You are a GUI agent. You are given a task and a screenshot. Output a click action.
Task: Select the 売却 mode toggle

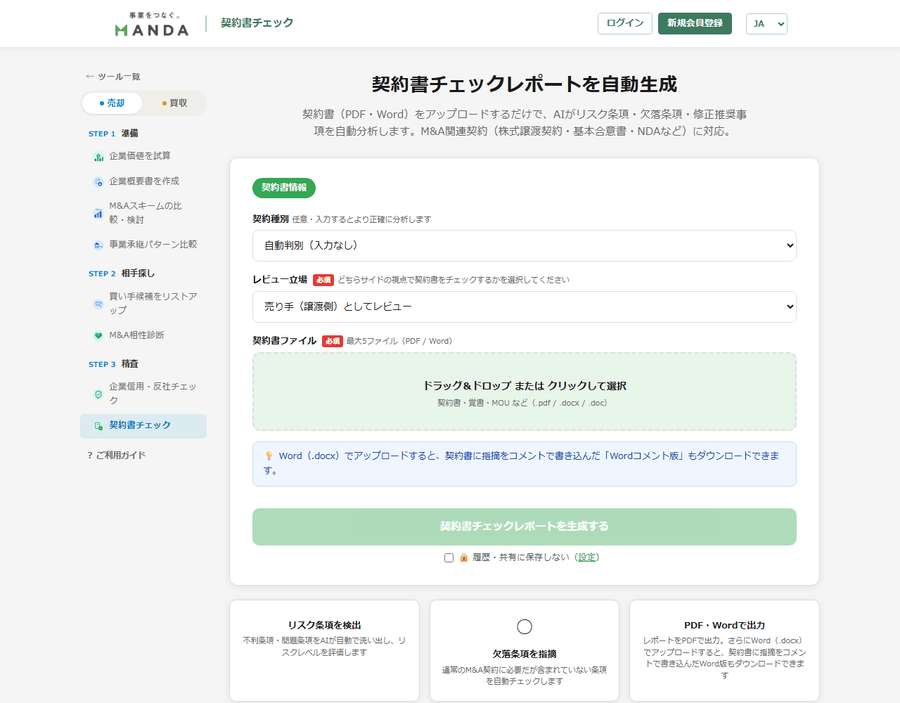112,103
